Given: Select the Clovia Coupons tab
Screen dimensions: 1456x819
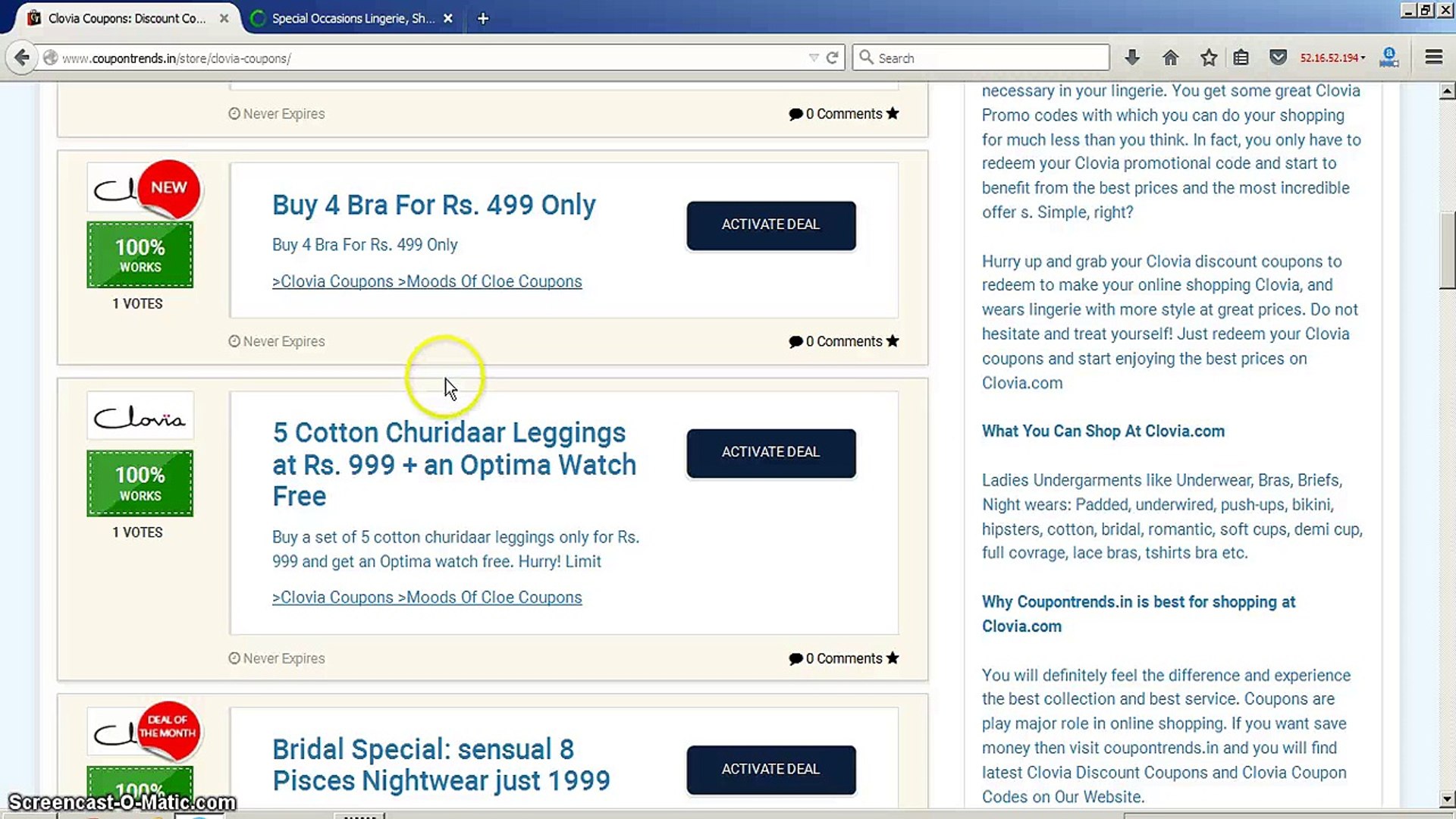Looking at the screenshot, I should tap(127, 18).
